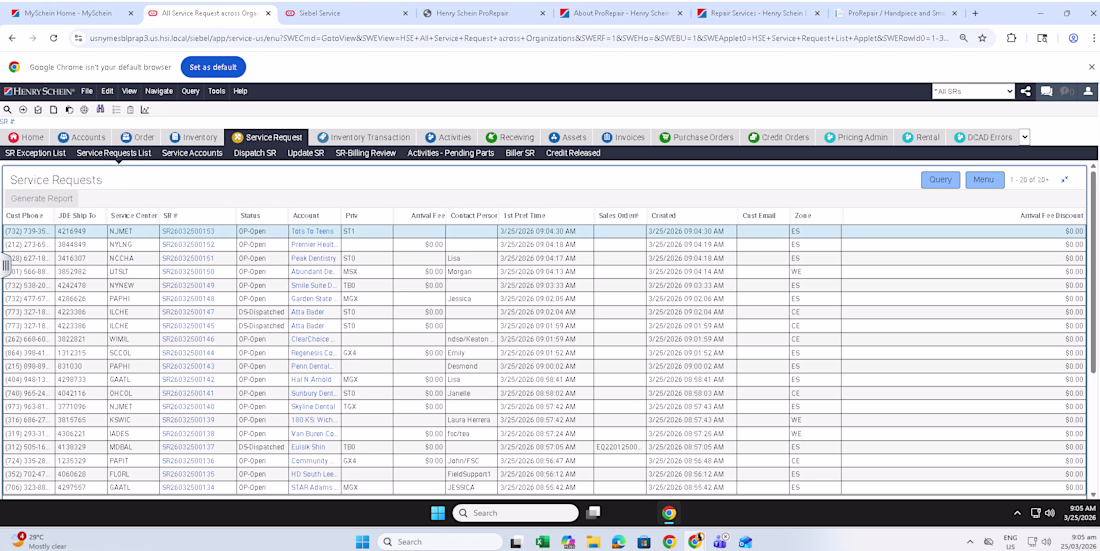Open the Tots To Teens account link
The width and height of the screenshot is (1100, 551).
point(312,231)
